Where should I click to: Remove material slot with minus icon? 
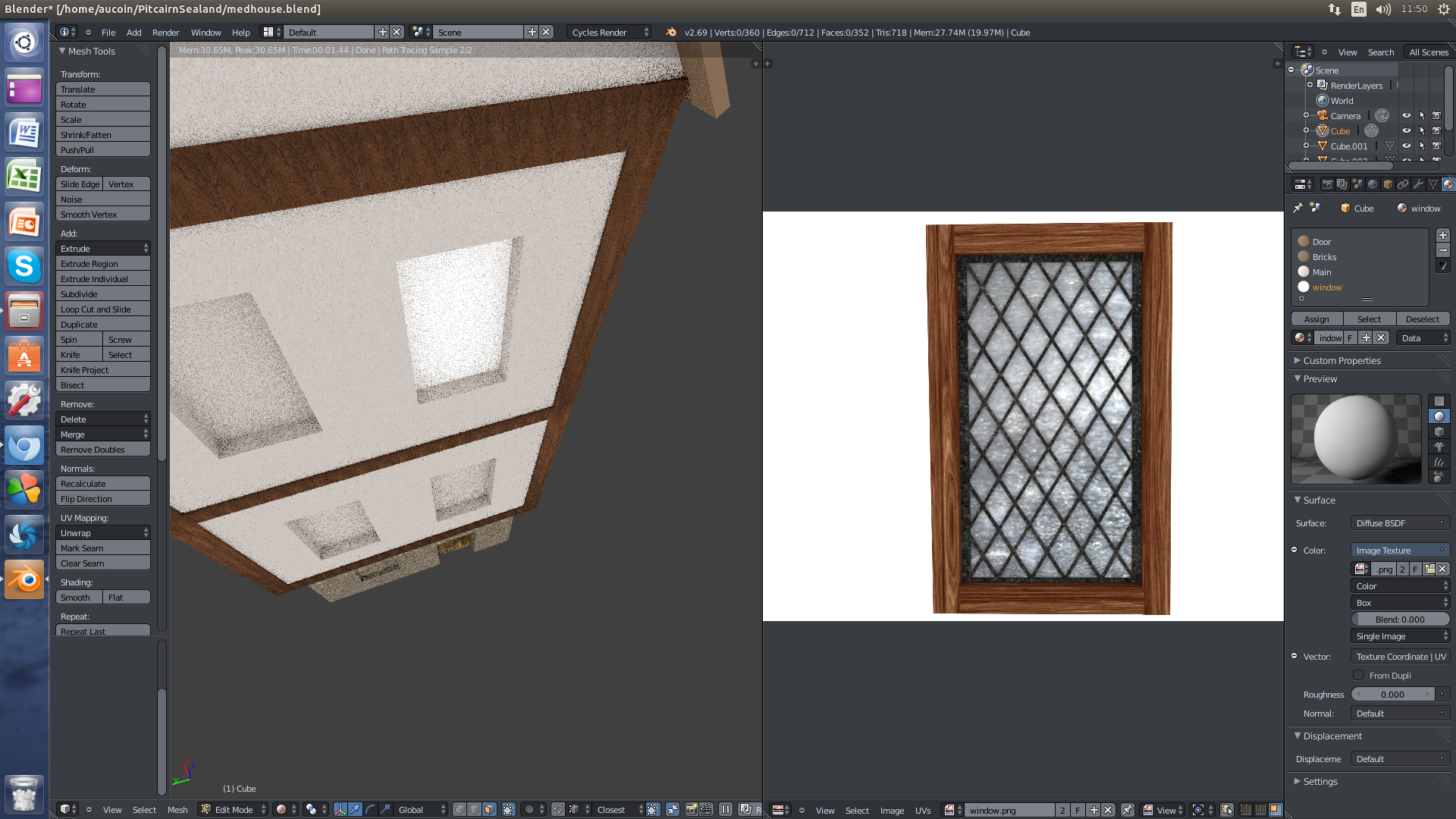1443,250
